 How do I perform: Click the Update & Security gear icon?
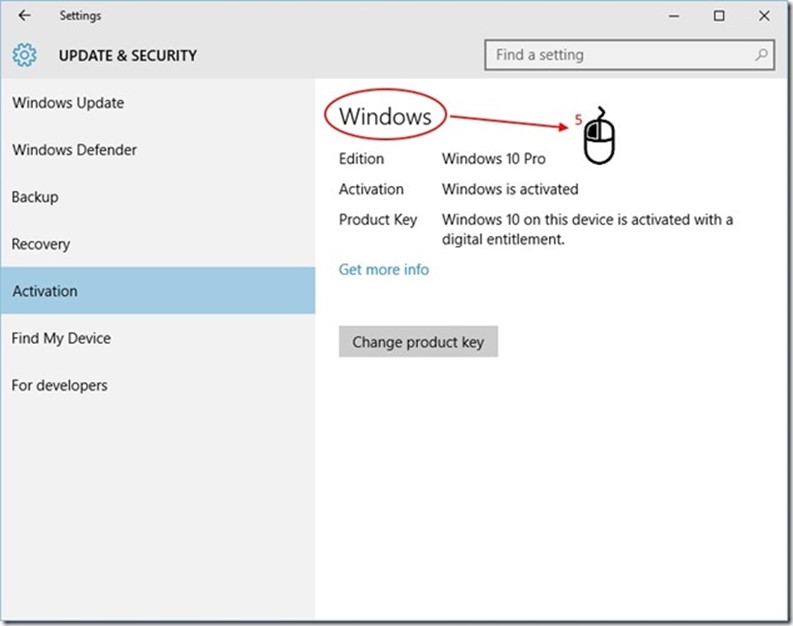pyautogui.click(x=24, y=55)
